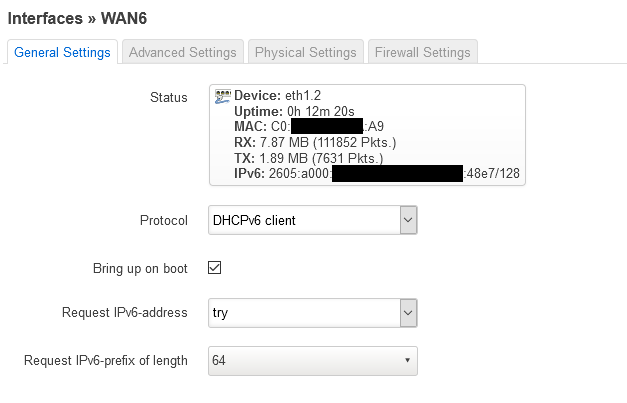
Task: Click the IPv6 address line in Status
Action: 377,174
